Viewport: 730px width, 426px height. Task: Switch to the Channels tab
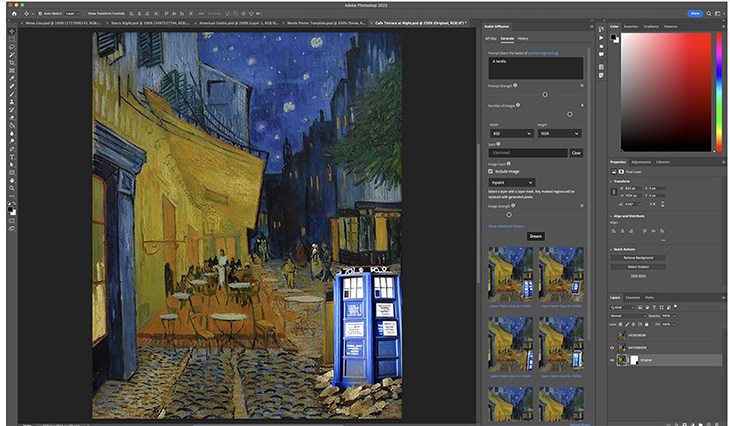coord(632,298)
